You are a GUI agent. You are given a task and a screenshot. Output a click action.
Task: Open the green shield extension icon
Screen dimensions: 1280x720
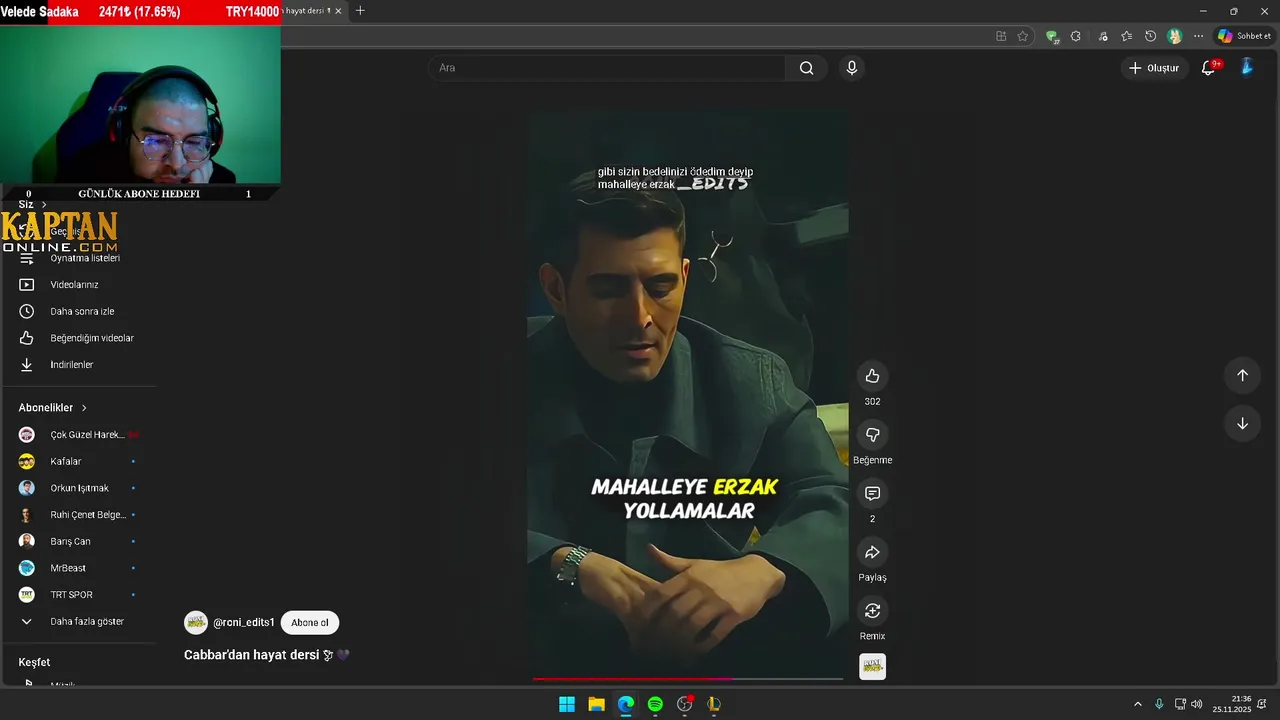1052,36
